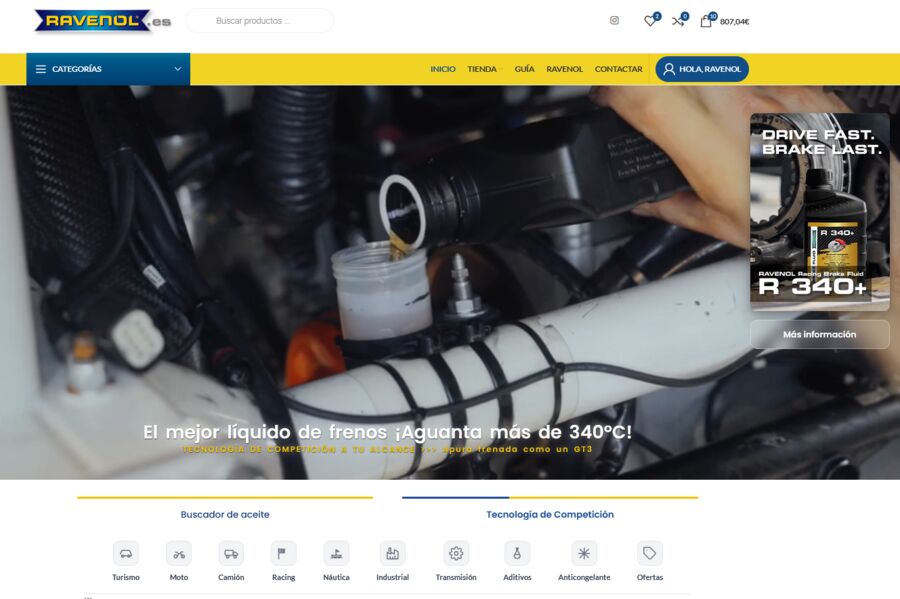This screenshot has height=599, width=900.
Task: Click the Náutica label
Action: [336, 577]
